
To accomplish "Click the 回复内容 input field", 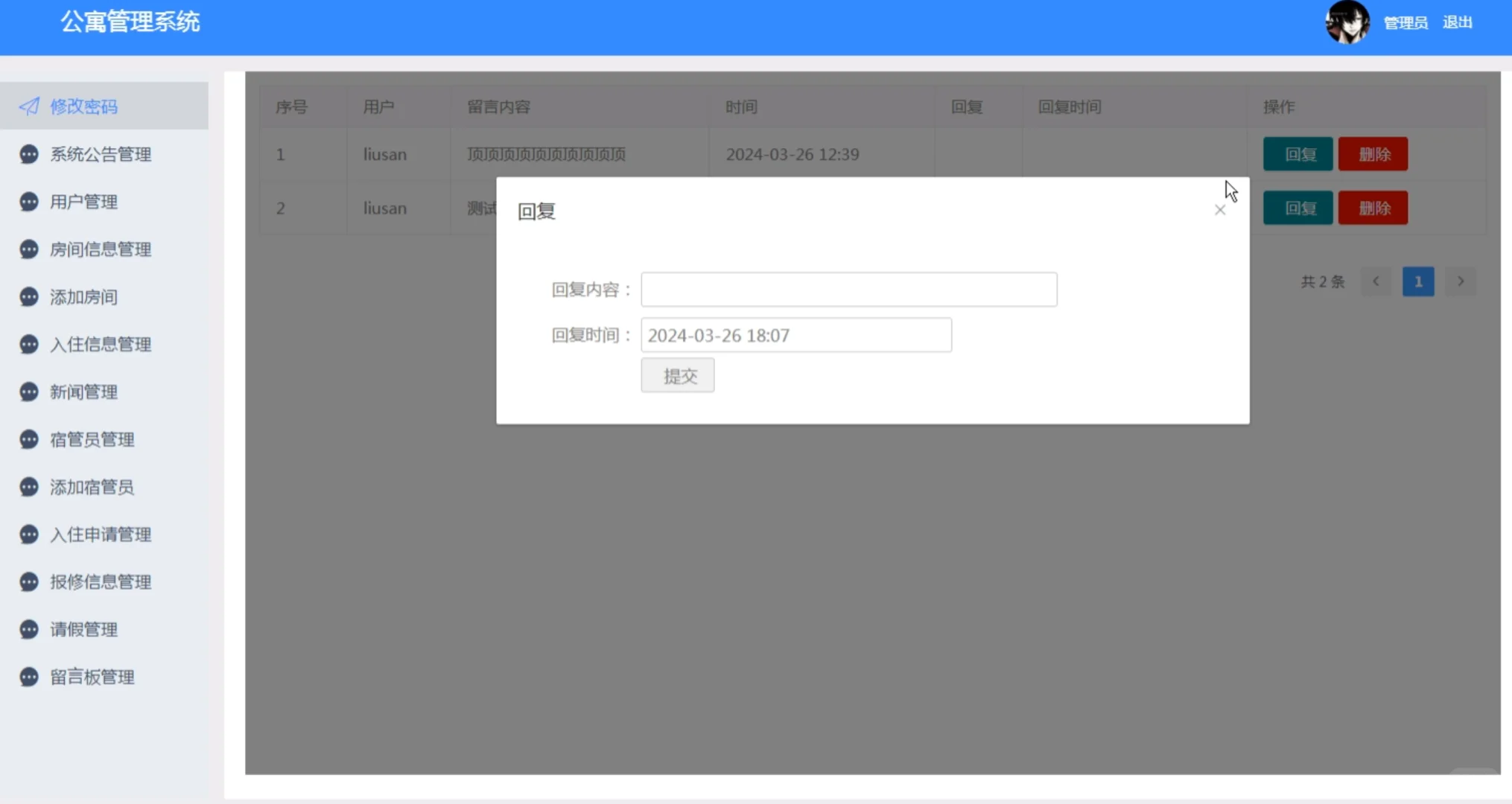I will pyautogui.click(x=848, y=289).
